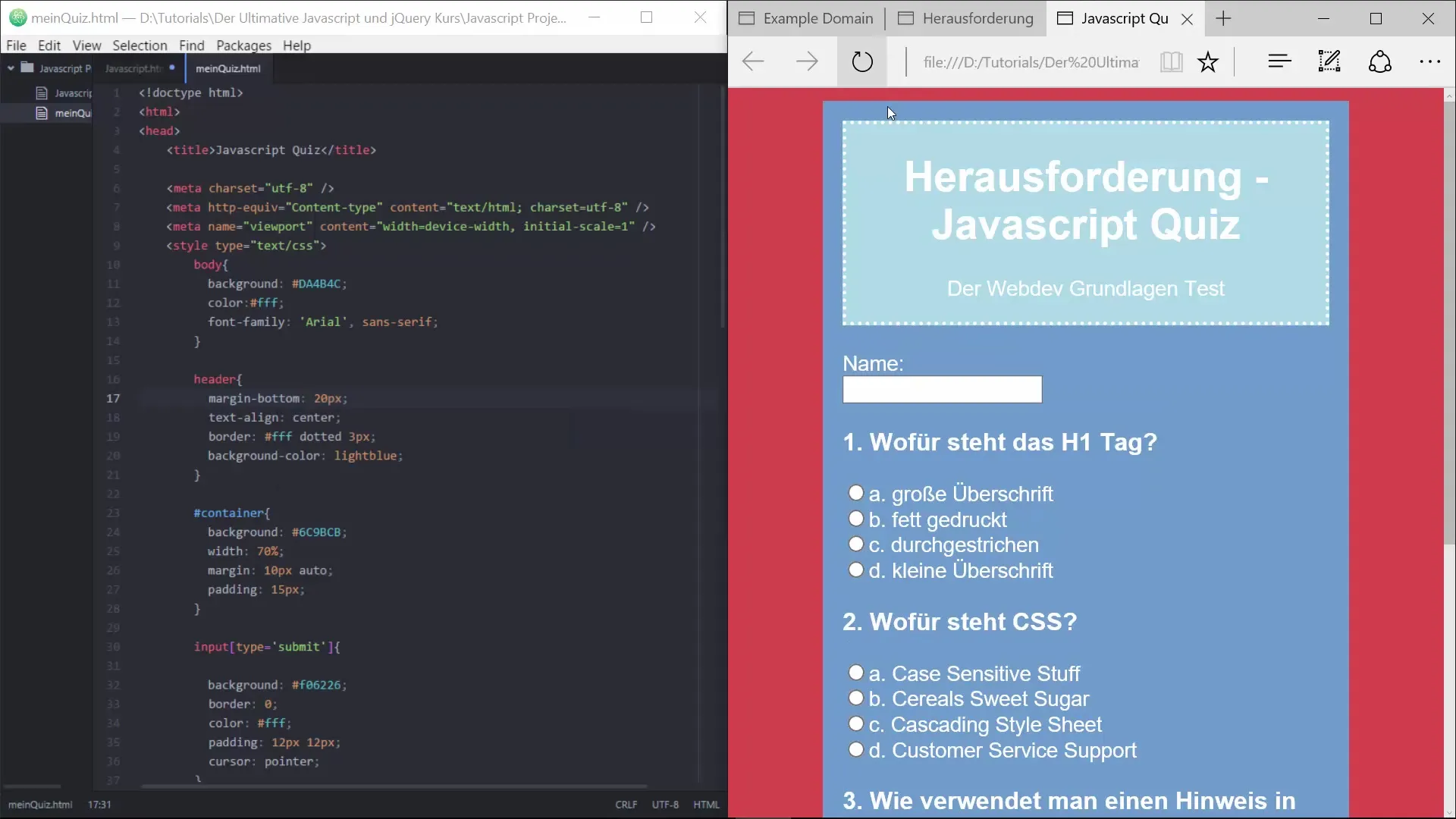Screen dimensions: 1456x819
Task: Click subtitle 'Der Webdev Grundlagen Test'
Action: 1085,289
